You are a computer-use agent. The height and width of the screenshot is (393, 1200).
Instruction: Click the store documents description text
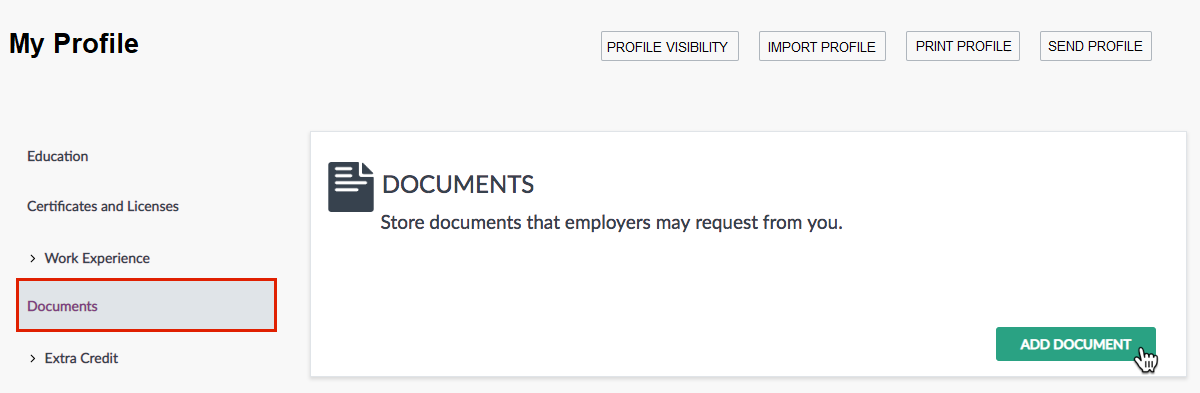612,222
